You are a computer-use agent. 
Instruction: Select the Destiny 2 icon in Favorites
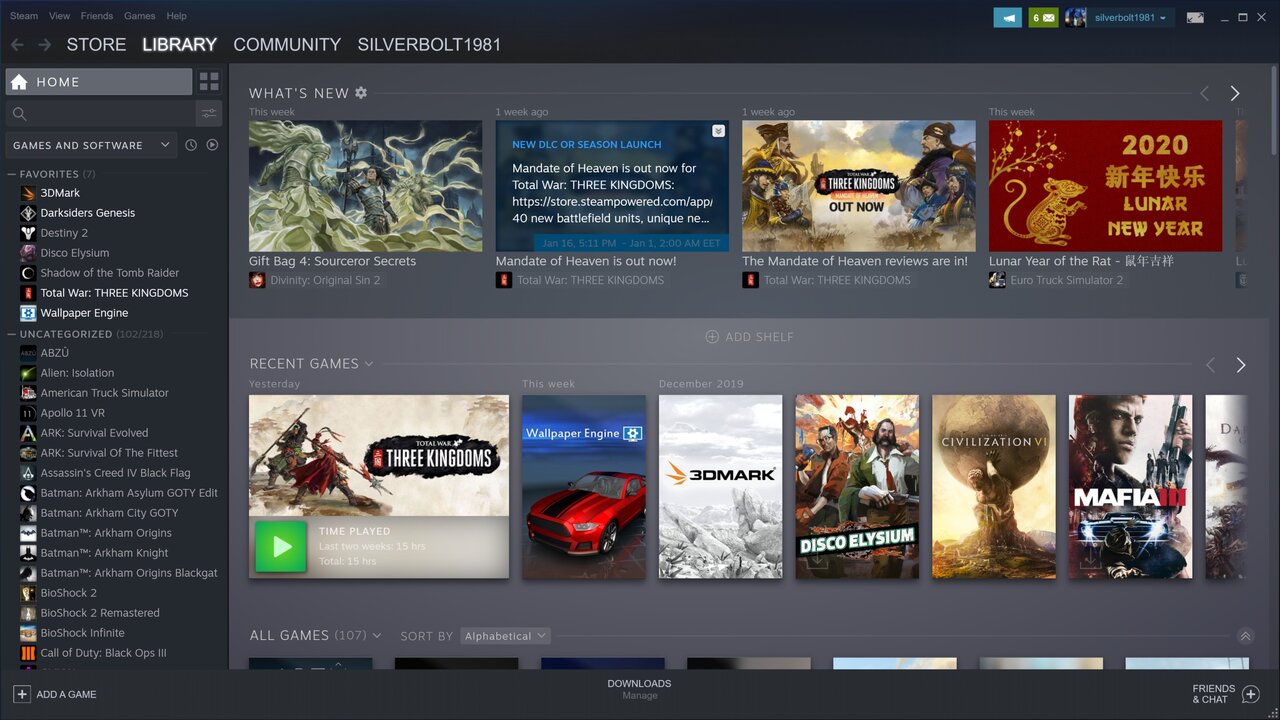[28, 233]
